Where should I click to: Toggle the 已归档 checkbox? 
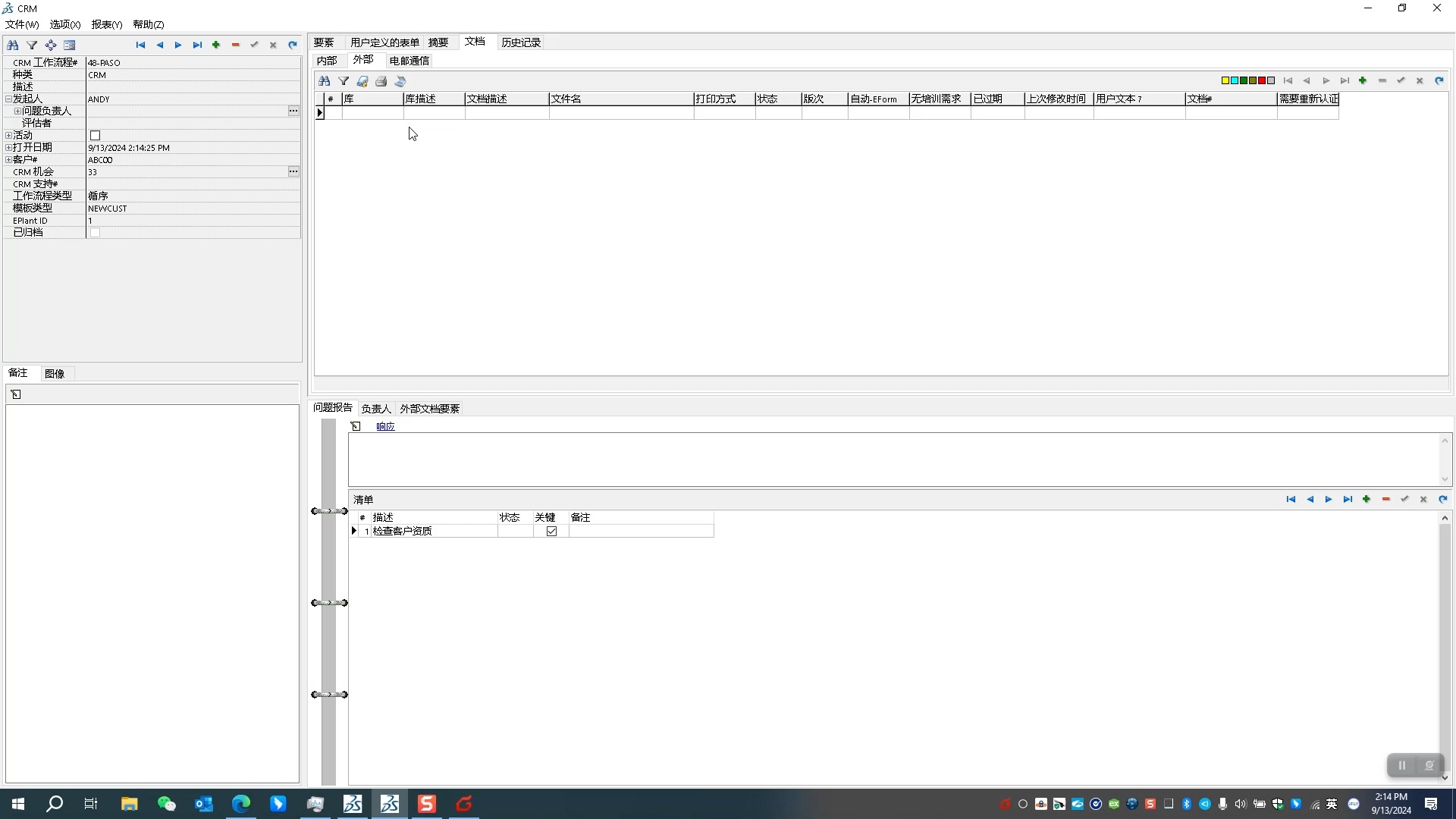[x=96, y=233]
